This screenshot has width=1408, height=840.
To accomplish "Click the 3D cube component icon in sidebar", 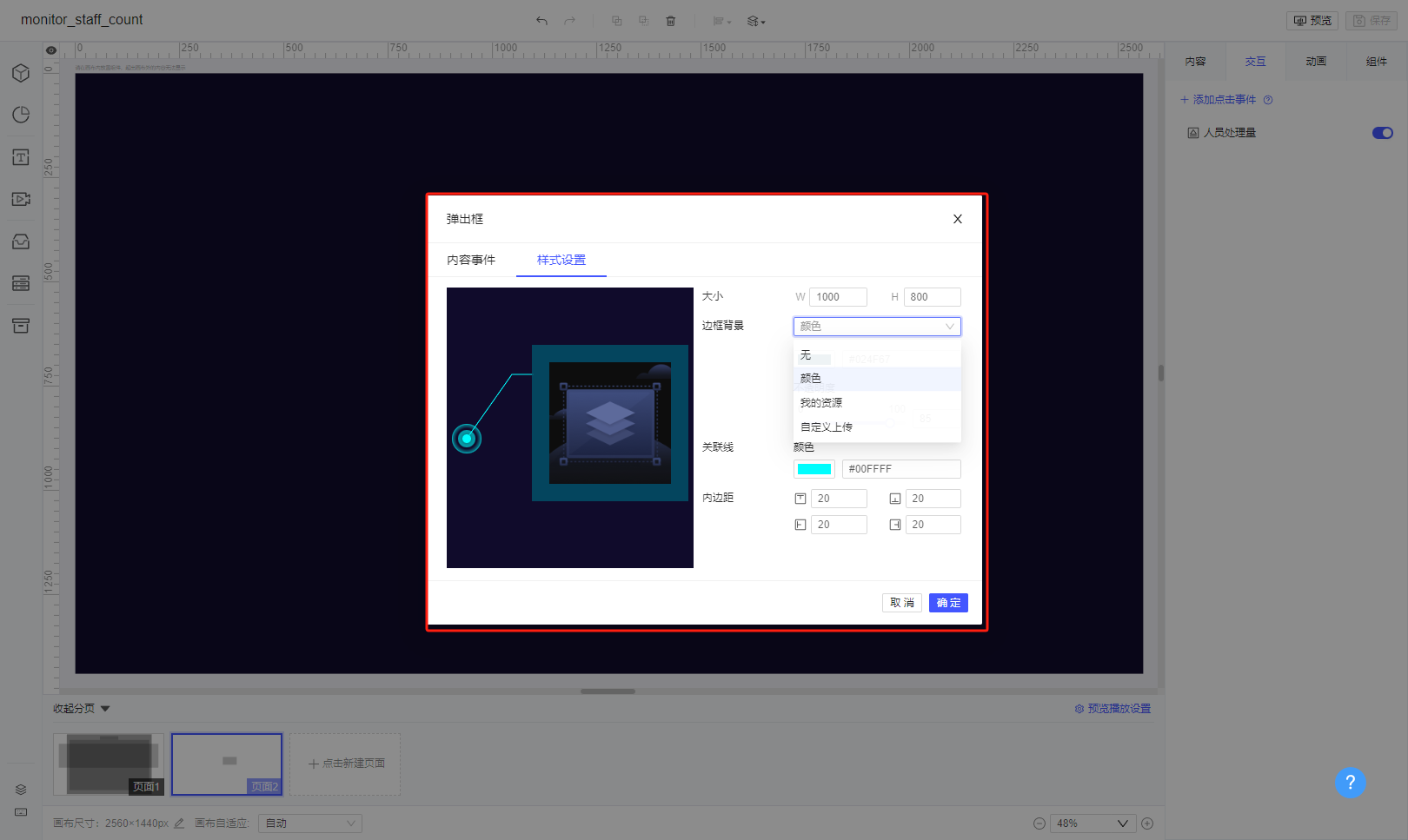I will 21,74.
